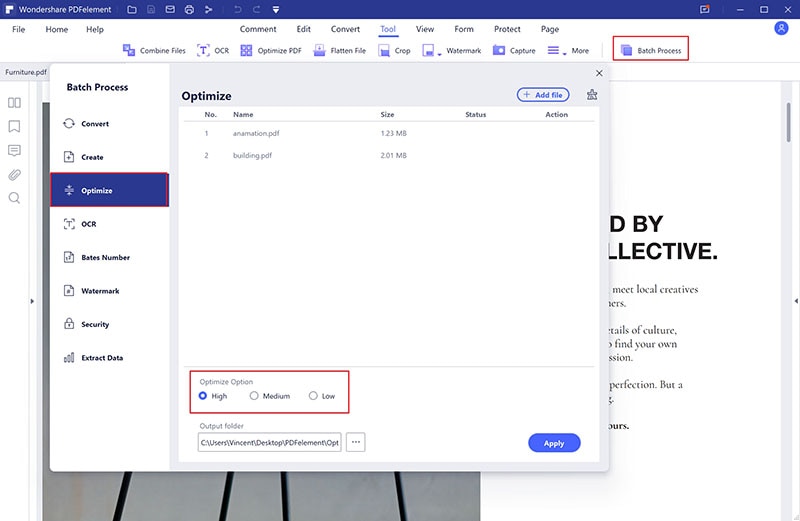Open the Home tab

click(57, 29)
